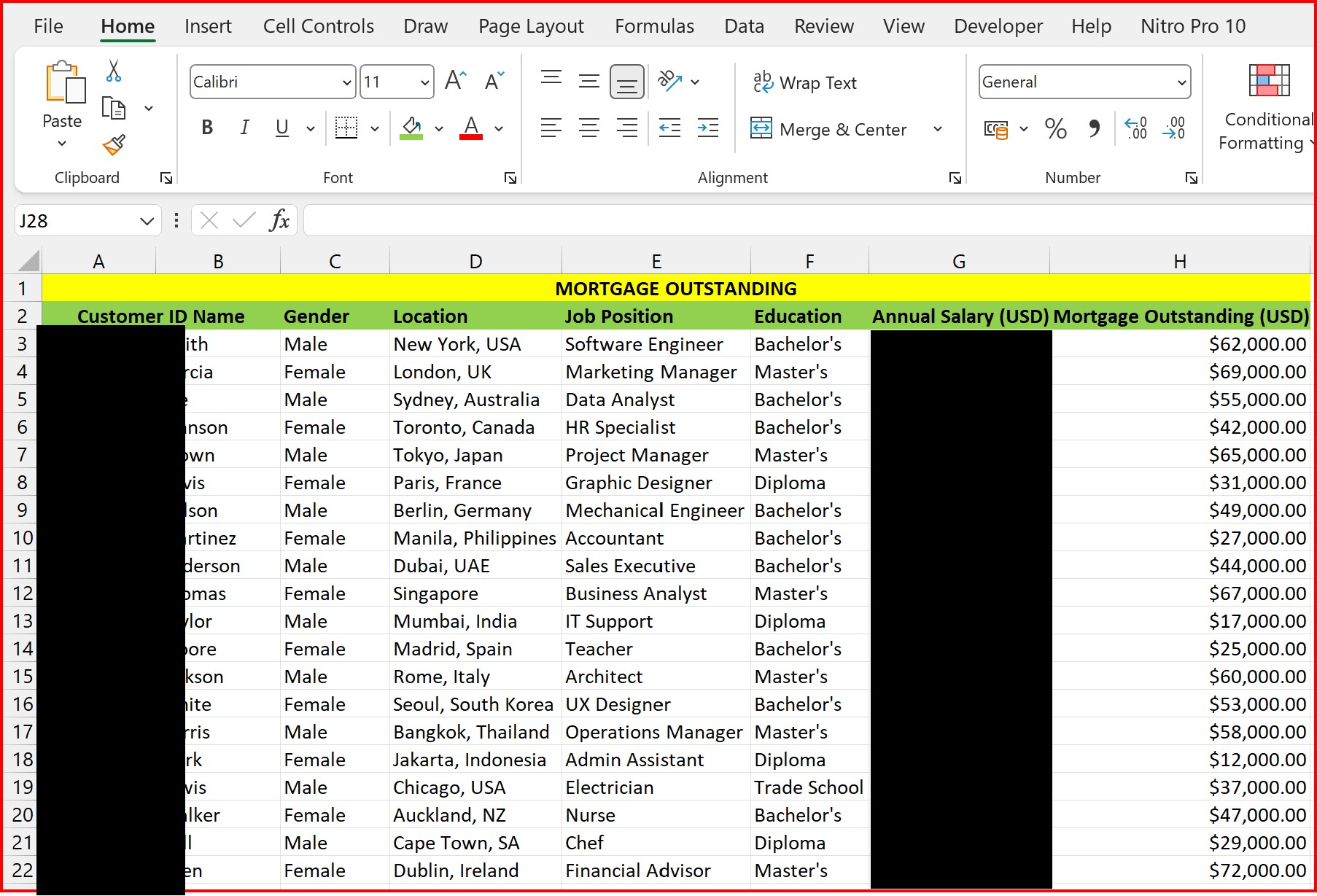
Task: Apply green Fill Color bucket
Action: (411, 128)
